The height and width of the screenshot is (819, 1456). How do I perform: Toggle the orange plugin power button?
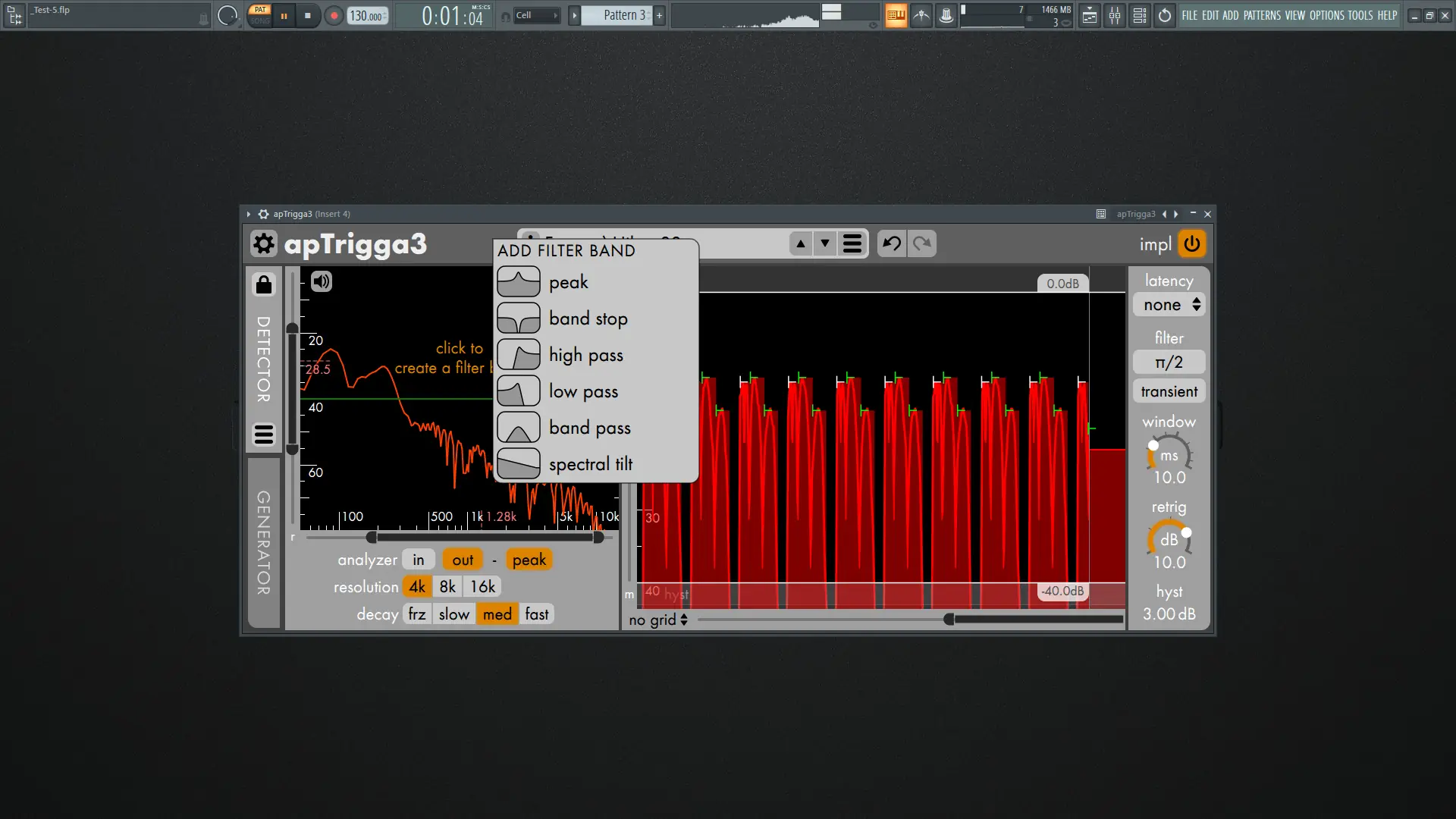coord(1192,243)
